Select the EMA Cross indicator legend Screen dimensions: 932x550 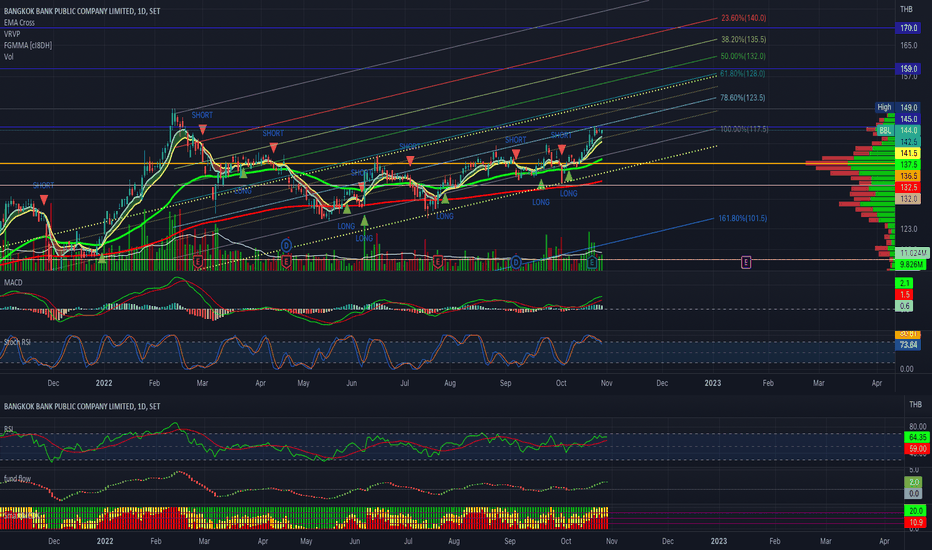pyautogui.click(x=19, y=23)
